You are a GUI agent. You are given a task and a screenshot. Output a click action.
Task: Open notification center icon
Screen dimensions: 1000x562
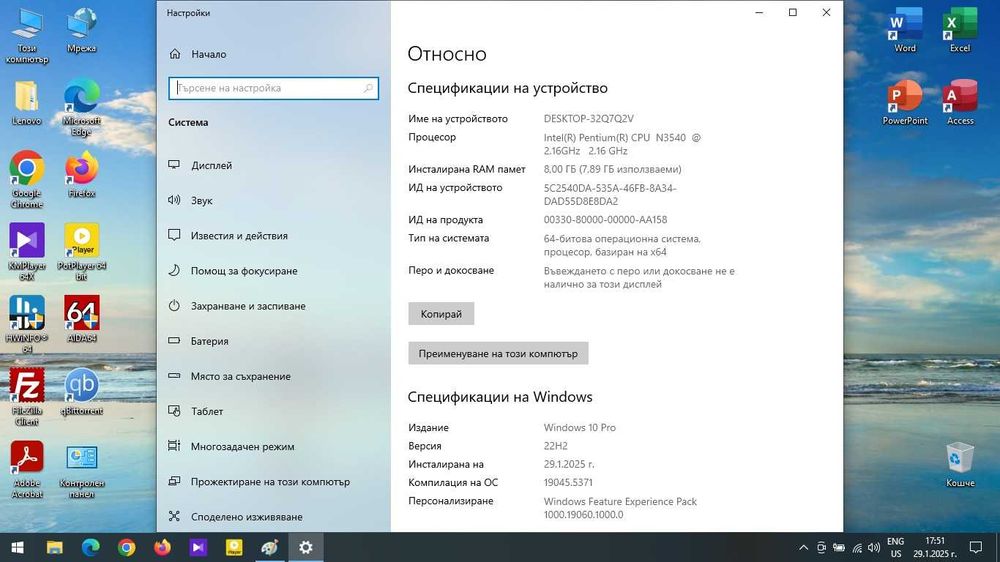pos(976,547)
